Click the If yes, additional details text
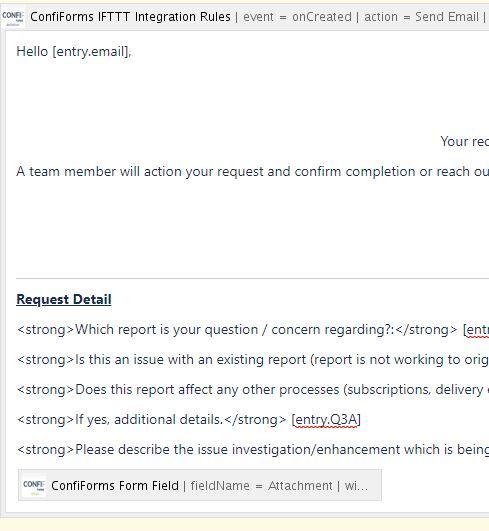Image resolution: width=489 pixels, height=531 pixels. pyautogui.click(x=149, y=420)
